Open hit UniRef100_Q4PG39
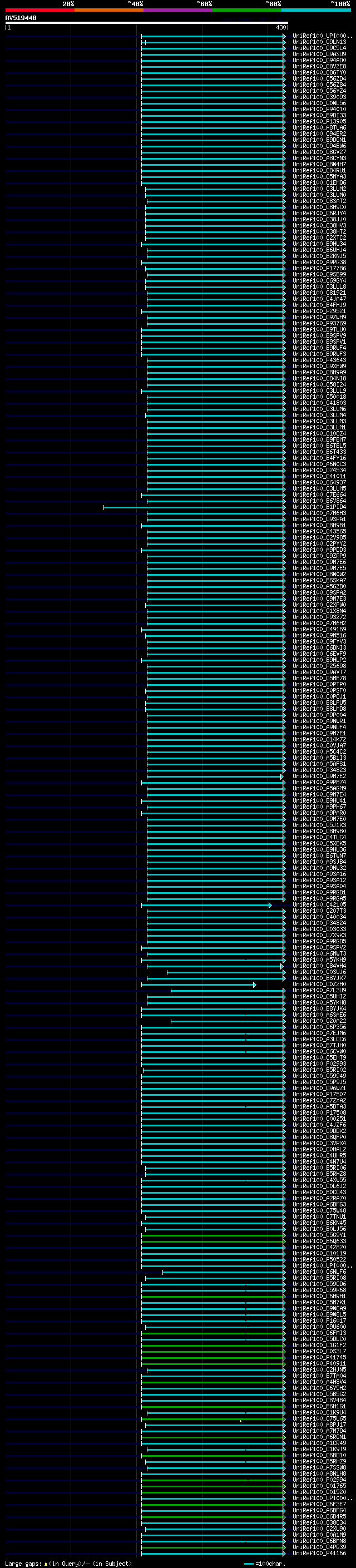 [x=319, y=1547]
